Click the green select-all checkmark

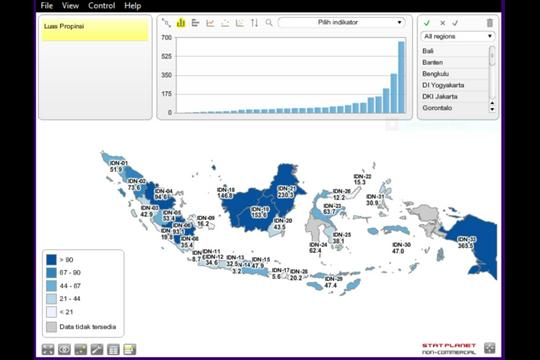click(427, 23)
